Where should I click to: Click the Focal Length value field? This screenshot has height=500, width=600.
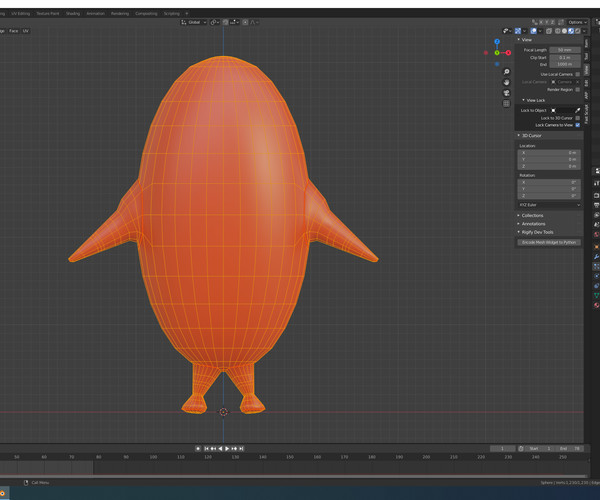[565, 49]
